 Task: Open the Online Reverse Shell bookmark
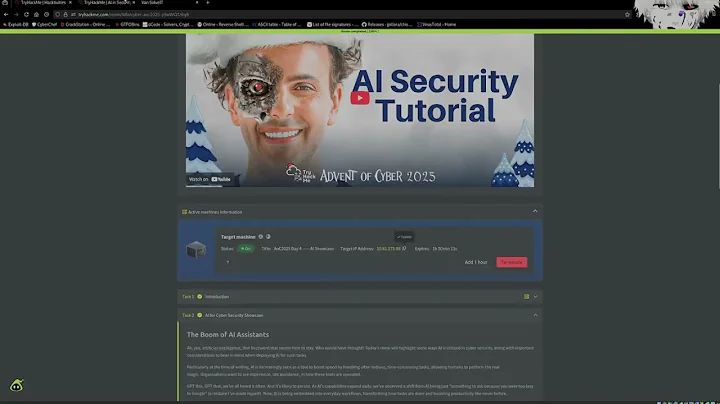tap(223, 25)
